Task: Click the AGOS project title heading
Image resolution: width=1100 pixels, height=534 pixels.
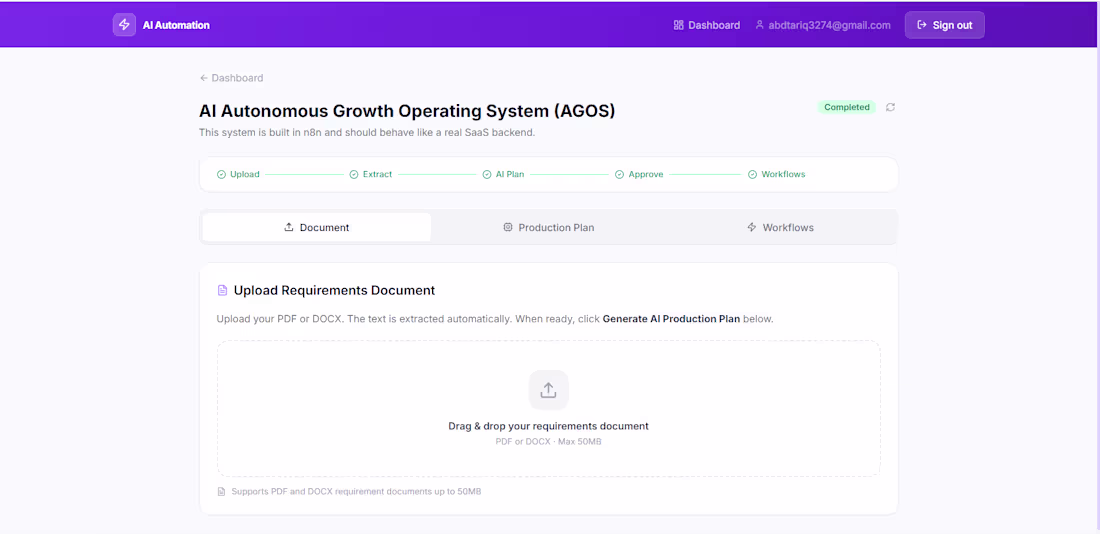Action: tap(407, 111)
